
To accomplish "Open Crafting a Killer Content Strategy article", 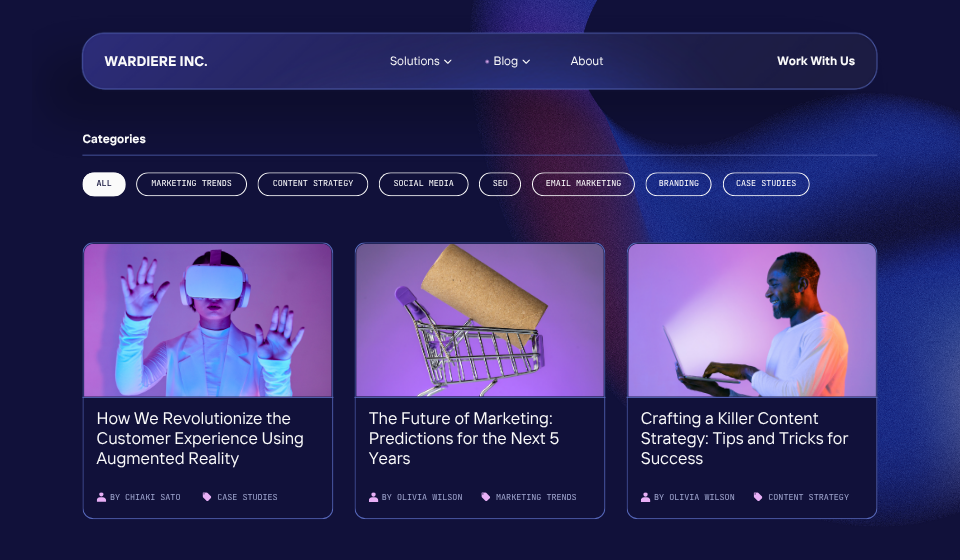I will [744, 439].
